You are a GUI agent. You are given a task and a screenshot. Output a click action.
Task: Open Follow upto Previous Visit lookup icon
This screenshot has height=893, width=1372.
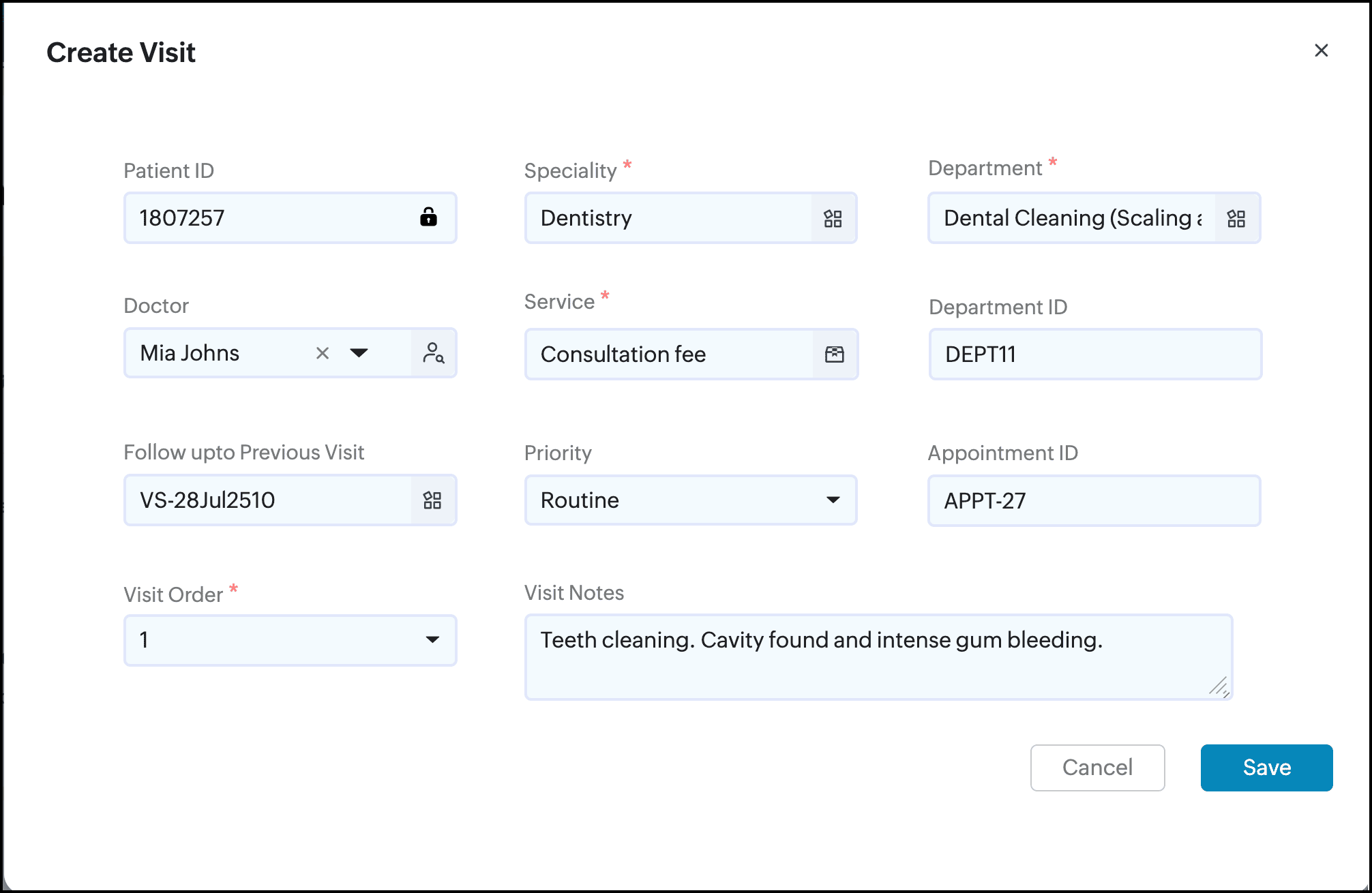click(432, 500)
